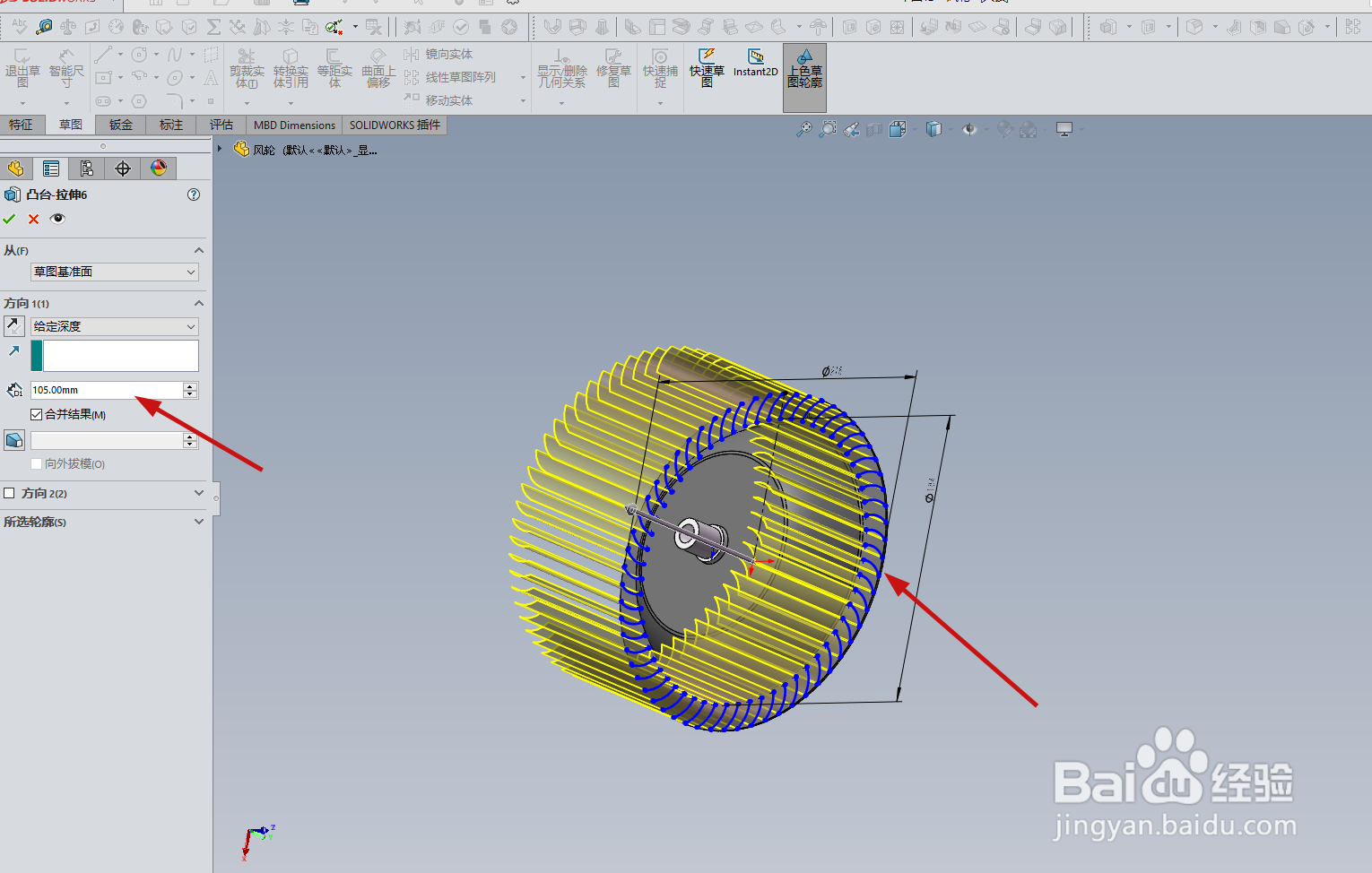Expand the 所选轮廓 section

coord(199,522)
